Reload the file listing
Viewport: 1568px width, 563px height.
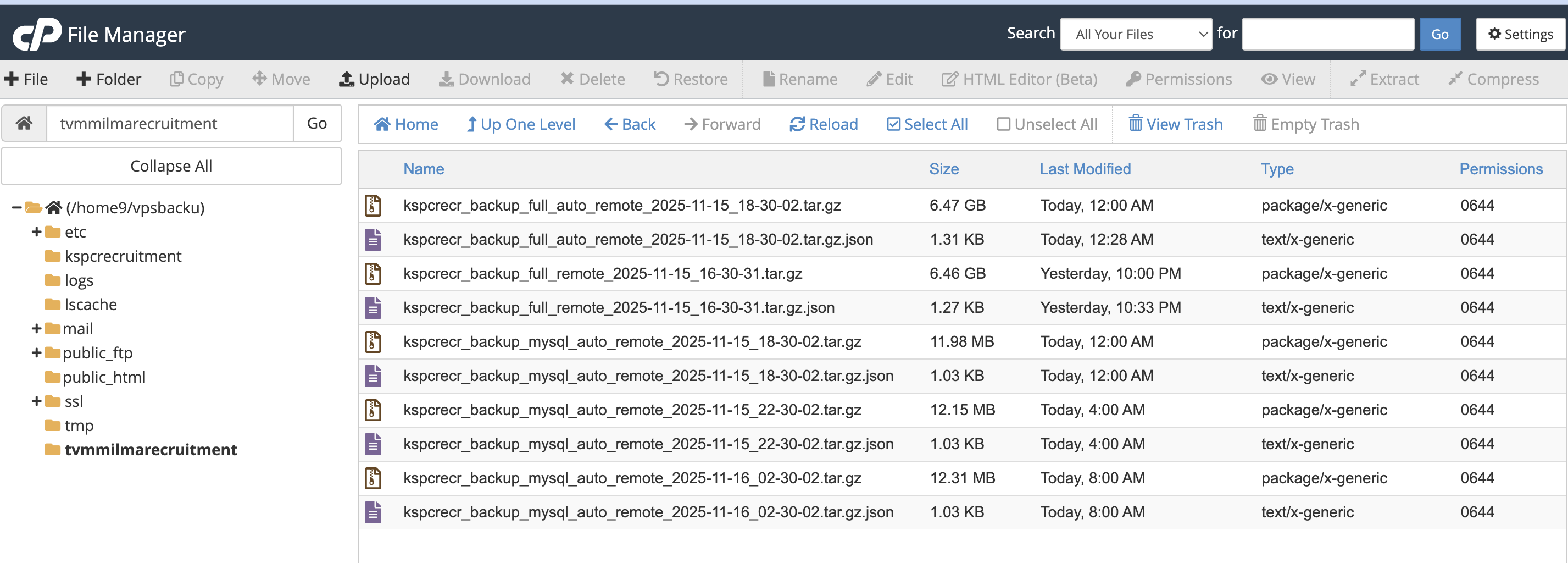(823, 124)
